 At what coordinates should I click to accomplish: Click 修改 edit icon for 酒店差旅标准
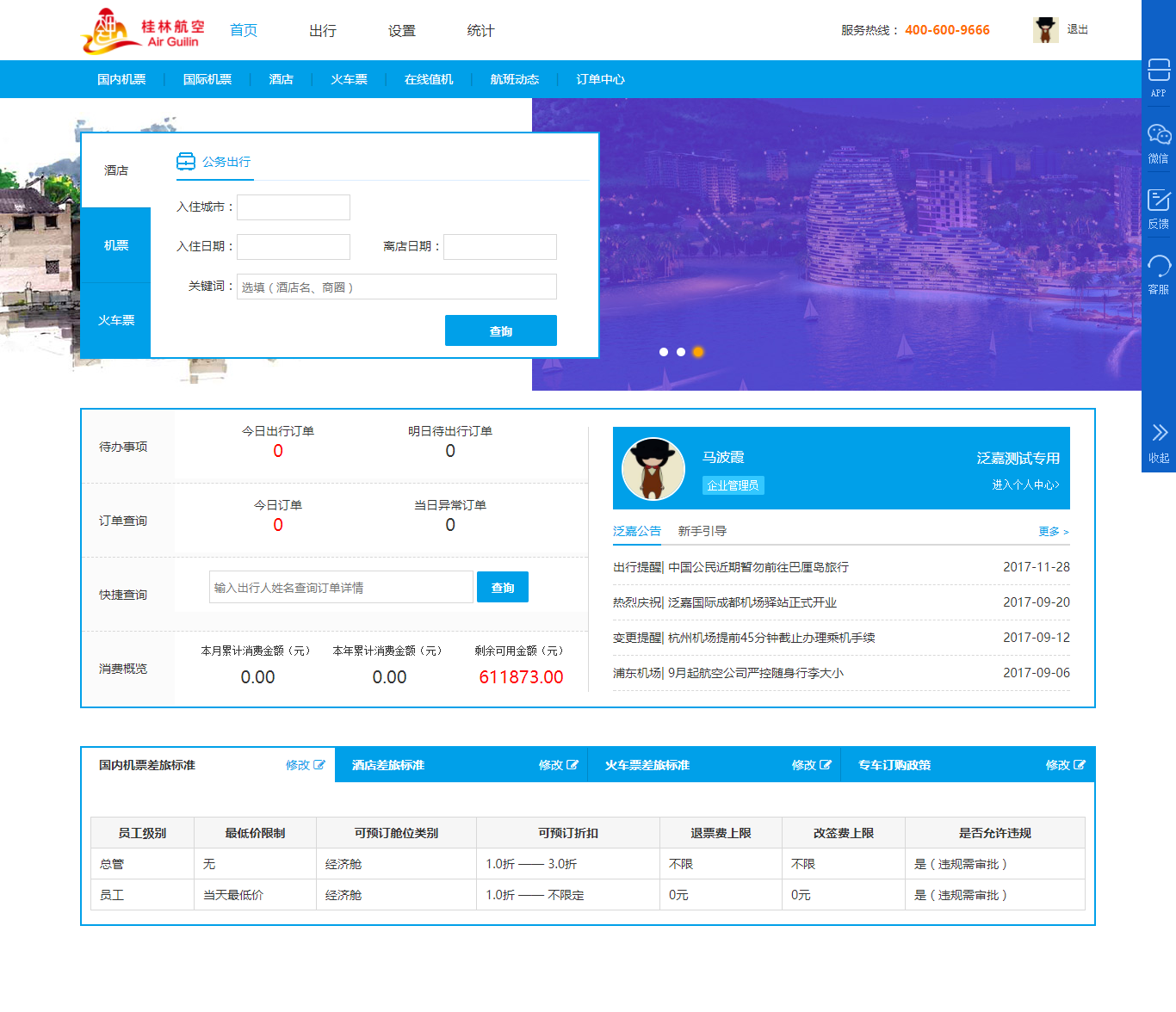[573, 765]
